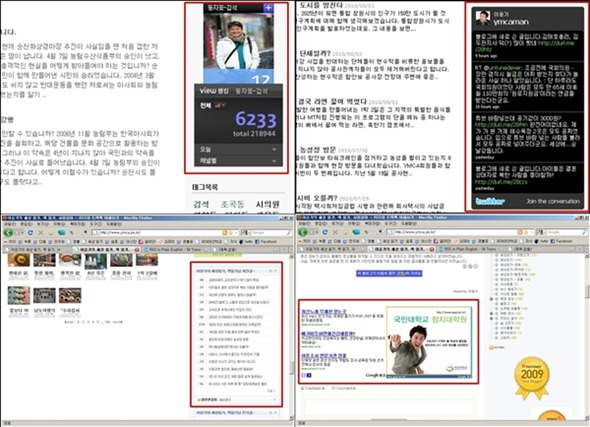Open the first blue Google ad link beside the banner
This screenshot has width=590, height=427.
[324, 312]
